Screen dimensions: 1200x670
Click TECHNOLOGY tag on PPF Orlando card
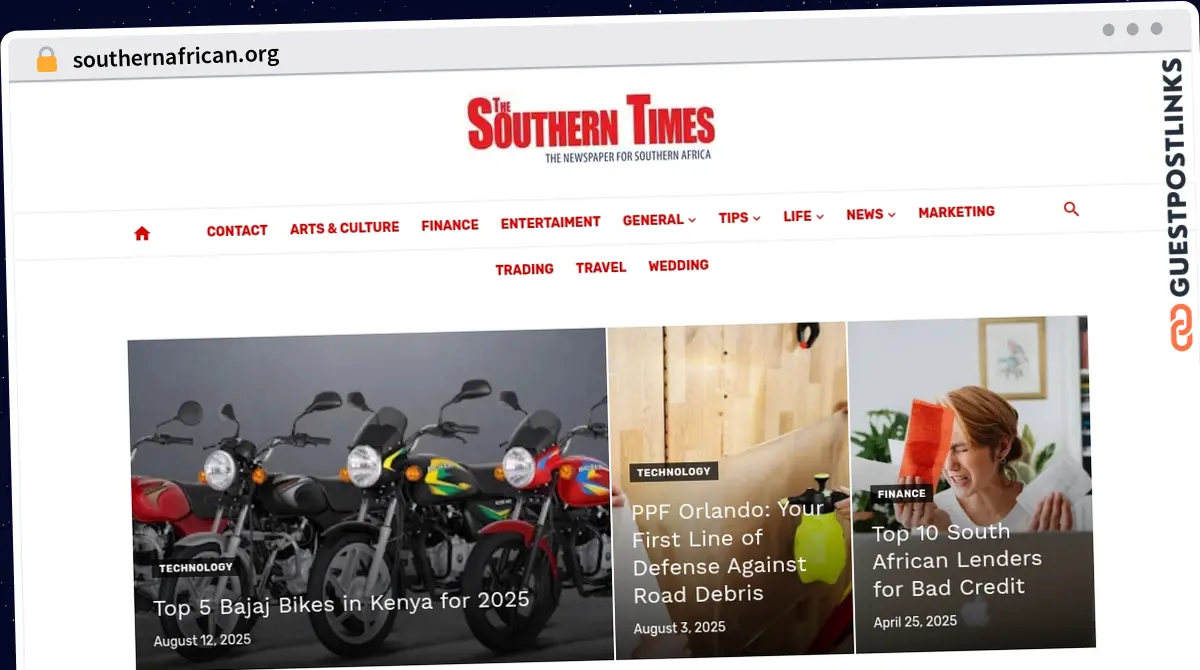tap(673, 472)
